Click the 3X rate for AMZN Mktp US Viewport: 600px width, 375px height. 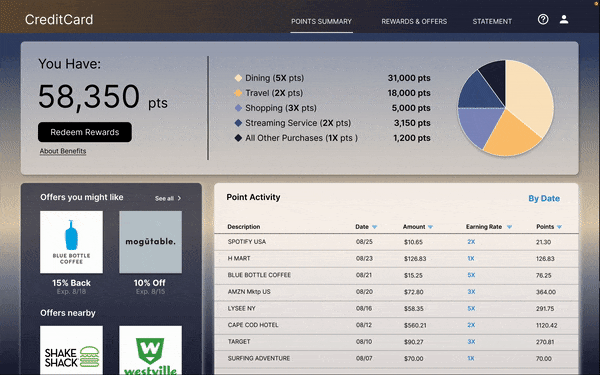[x=471, y=292]
